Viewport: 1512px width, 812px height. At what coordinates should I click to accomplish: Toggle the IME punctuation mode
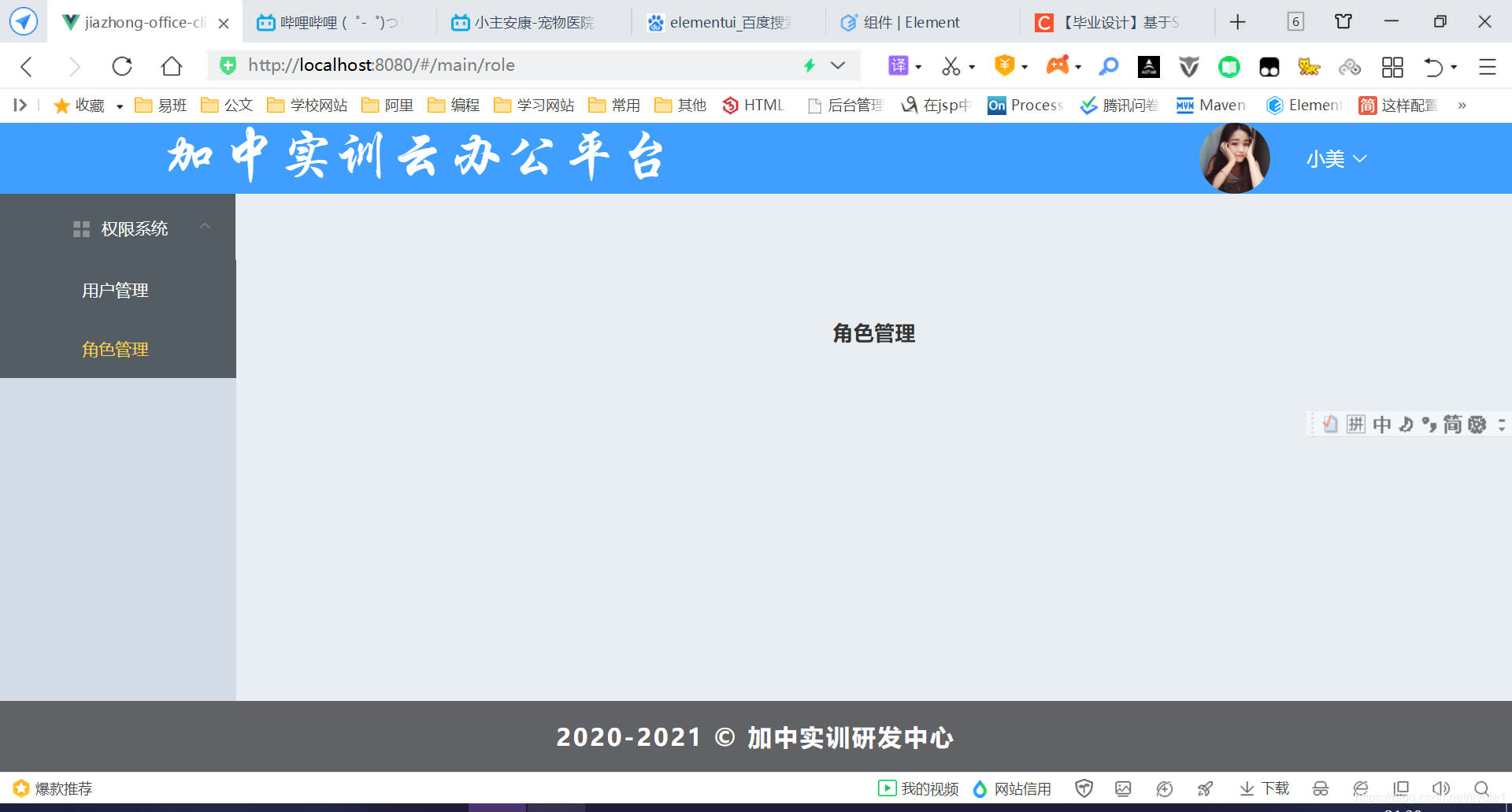1429,425
